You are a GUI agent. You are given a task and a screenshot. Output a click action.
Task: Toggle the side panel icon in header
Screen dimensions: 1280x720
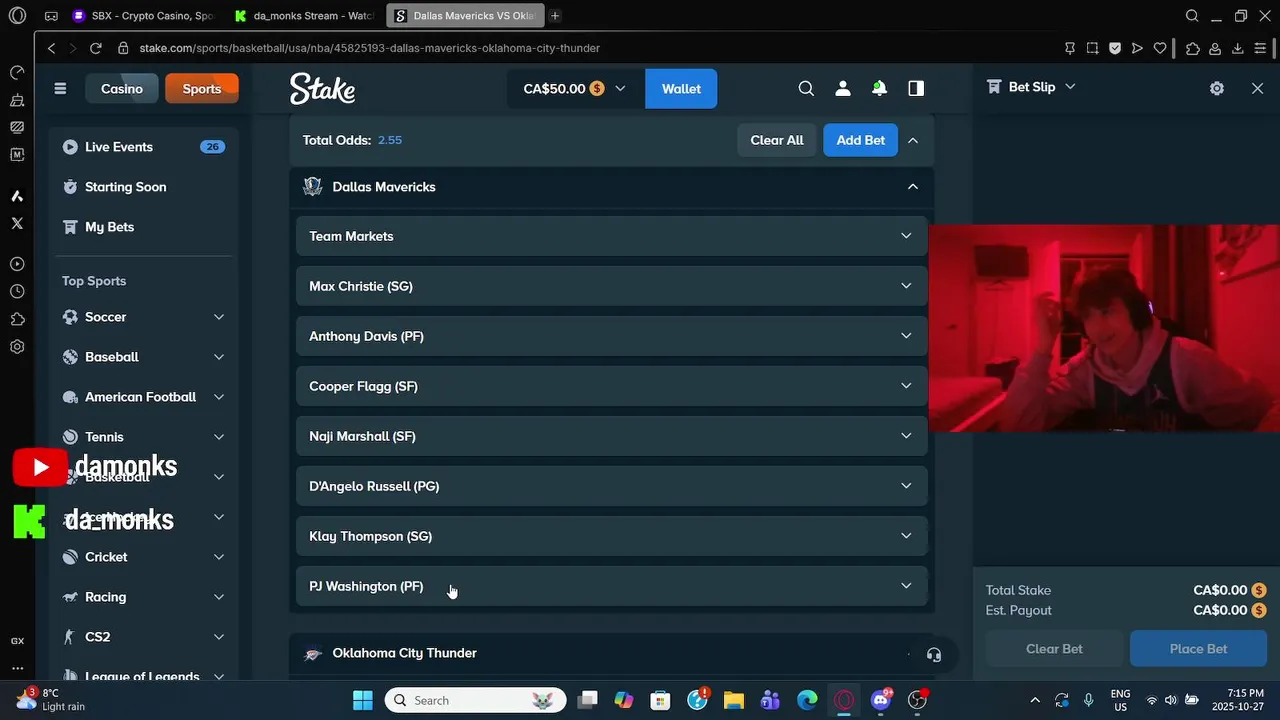(x=916, y=89)
